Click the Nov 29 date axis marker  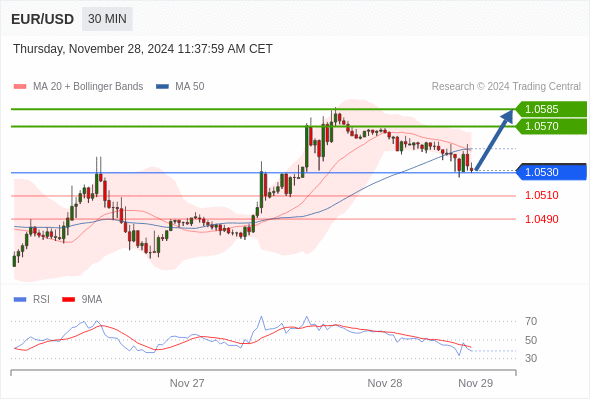(476, 383)
